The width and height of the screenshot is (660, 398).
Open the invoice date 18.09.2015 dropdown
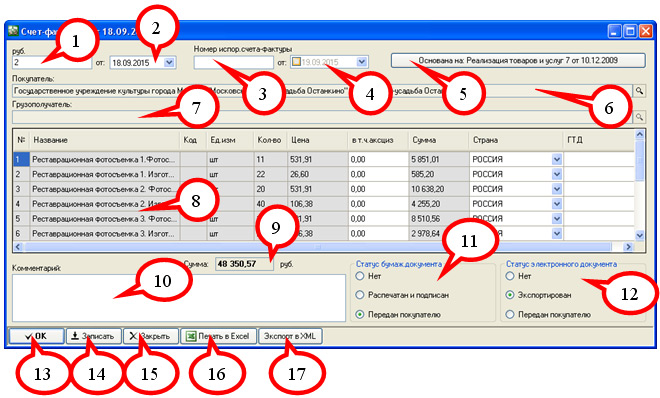click(169, 62)
